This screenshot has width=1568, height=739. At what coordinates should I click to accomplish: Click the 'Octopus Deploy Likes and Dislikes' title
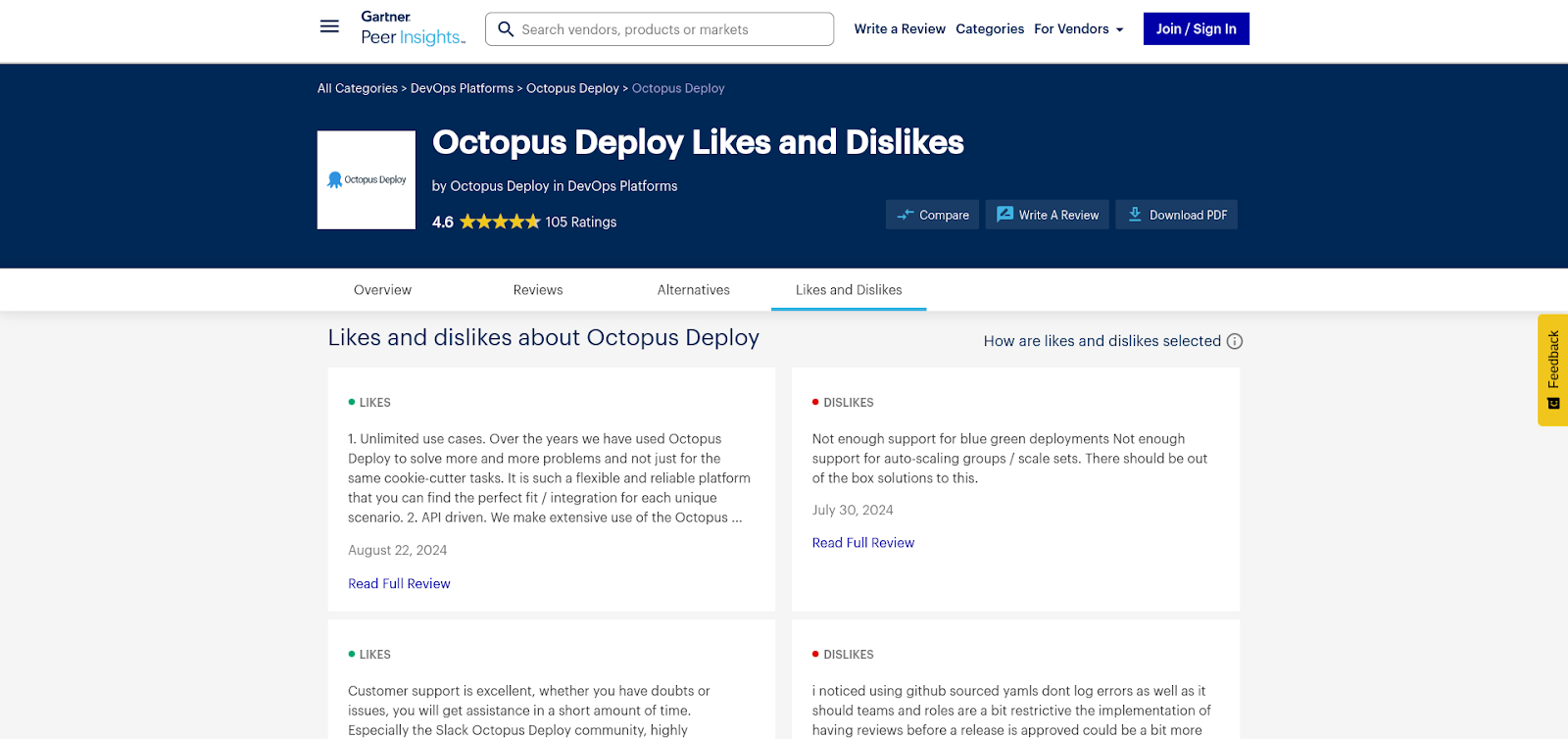[x=698, y=142]
